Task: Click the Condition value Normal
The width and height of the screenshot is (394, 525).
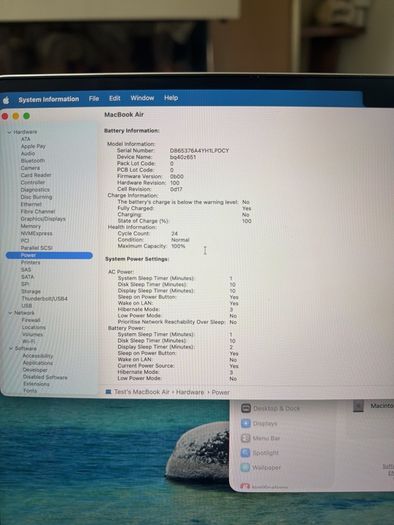Action: coord(180,240)
